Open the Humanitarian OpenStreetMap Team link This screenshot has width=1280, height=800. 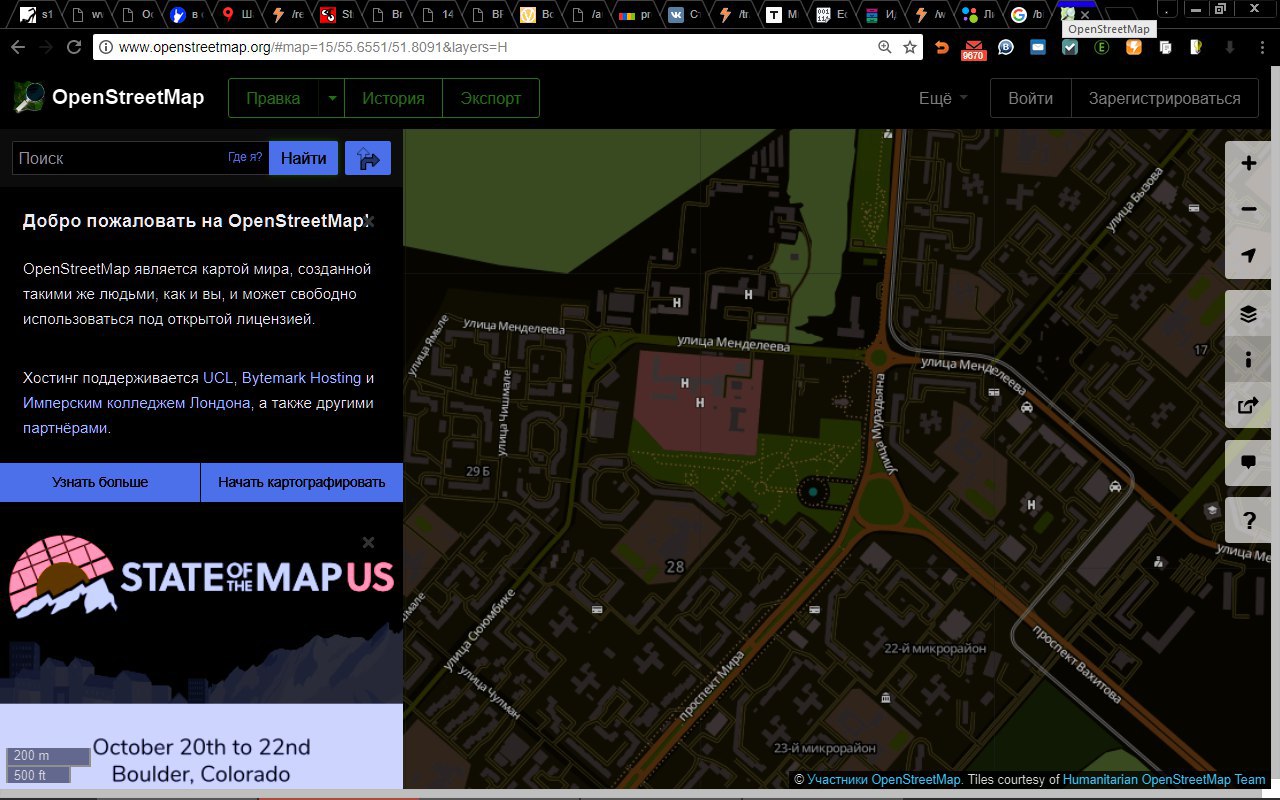click(1164, 780)
